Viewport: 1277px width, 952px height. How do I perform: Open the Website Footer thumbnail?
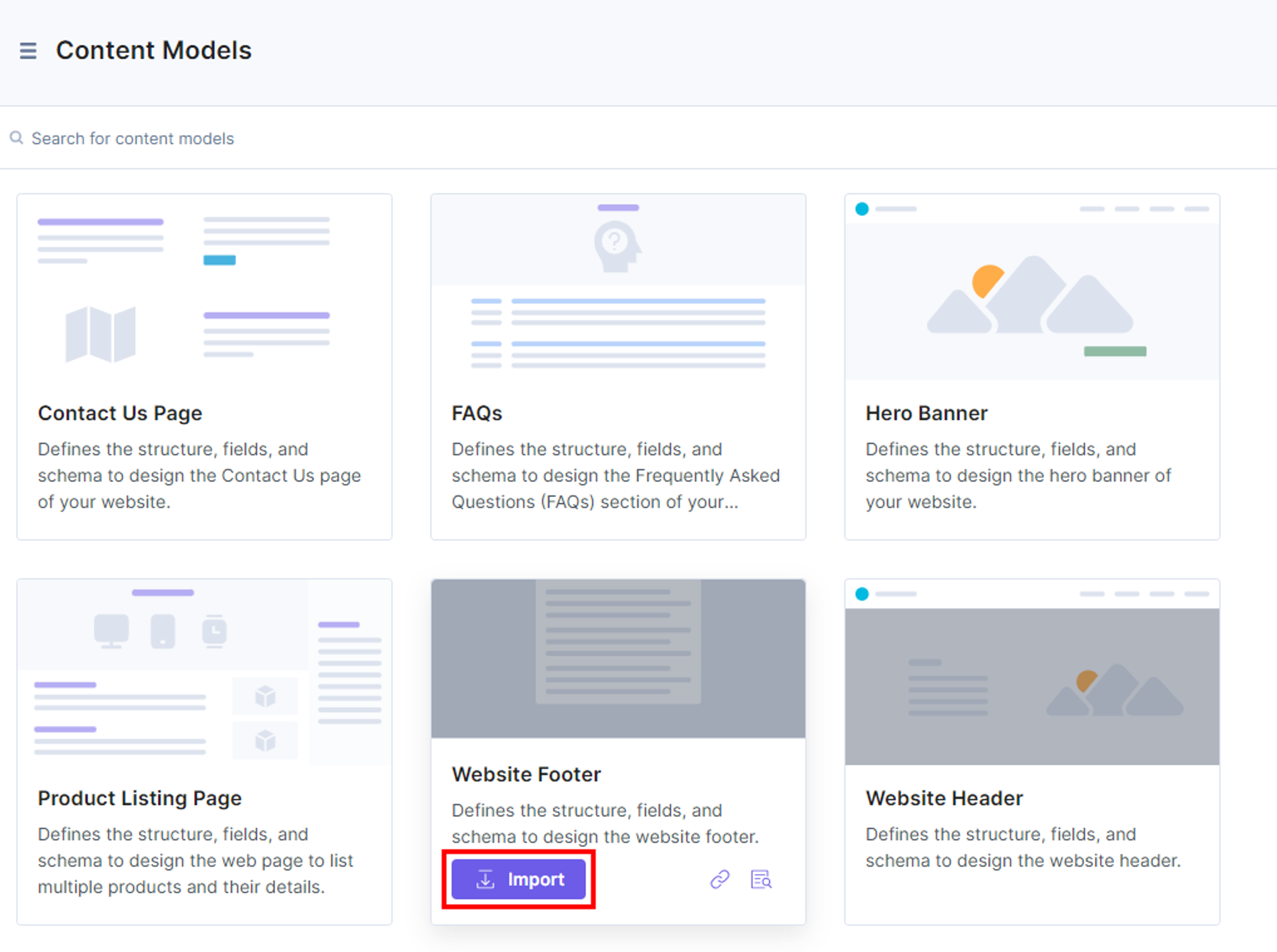pos(618,659)
